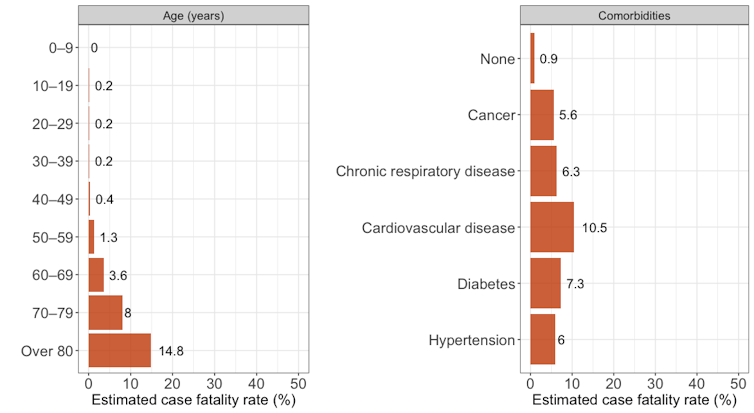Select the Hypertension bar
754x413 pixels.
[542, 340]
